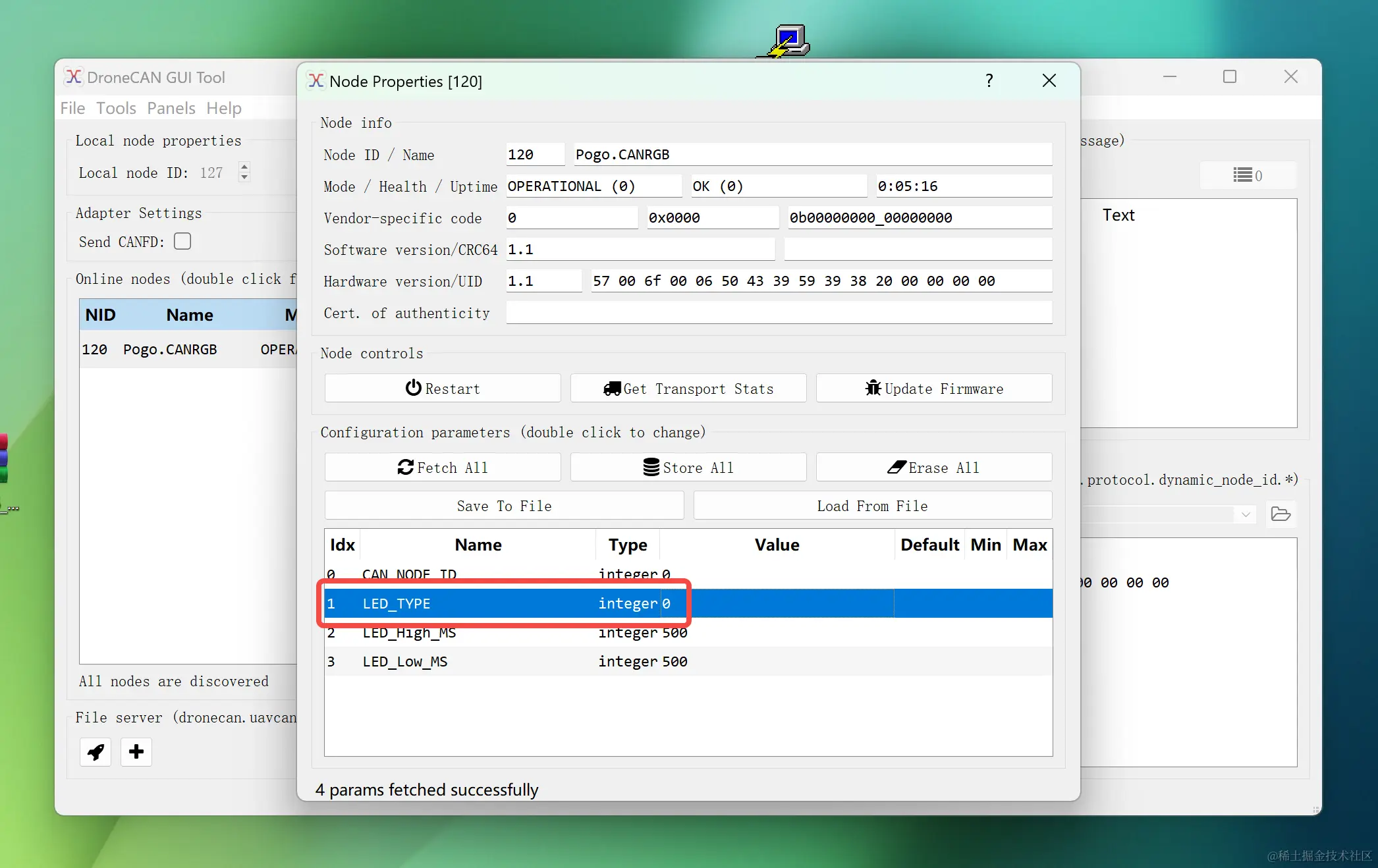Fetch All configuration parameters

pos(442,468)
